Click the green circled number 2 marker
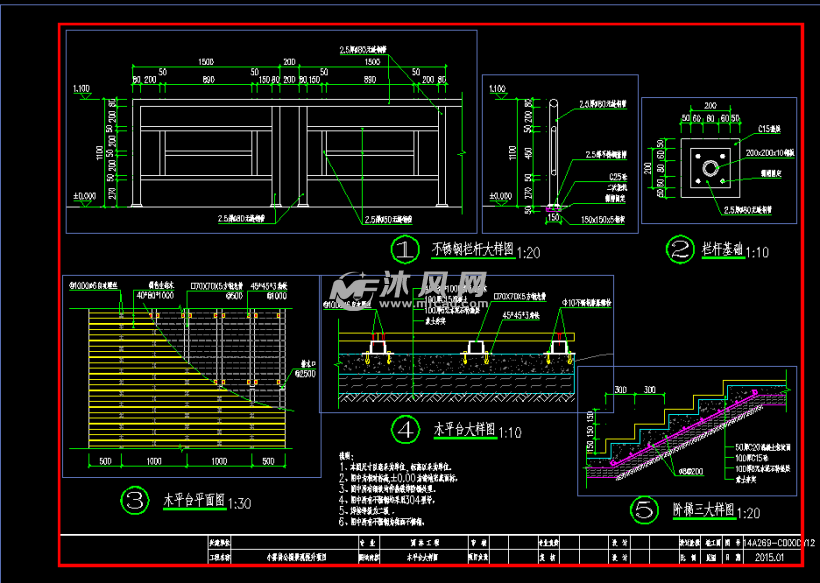The height and width of the screenshot is (583, 820). click(680, 249)
